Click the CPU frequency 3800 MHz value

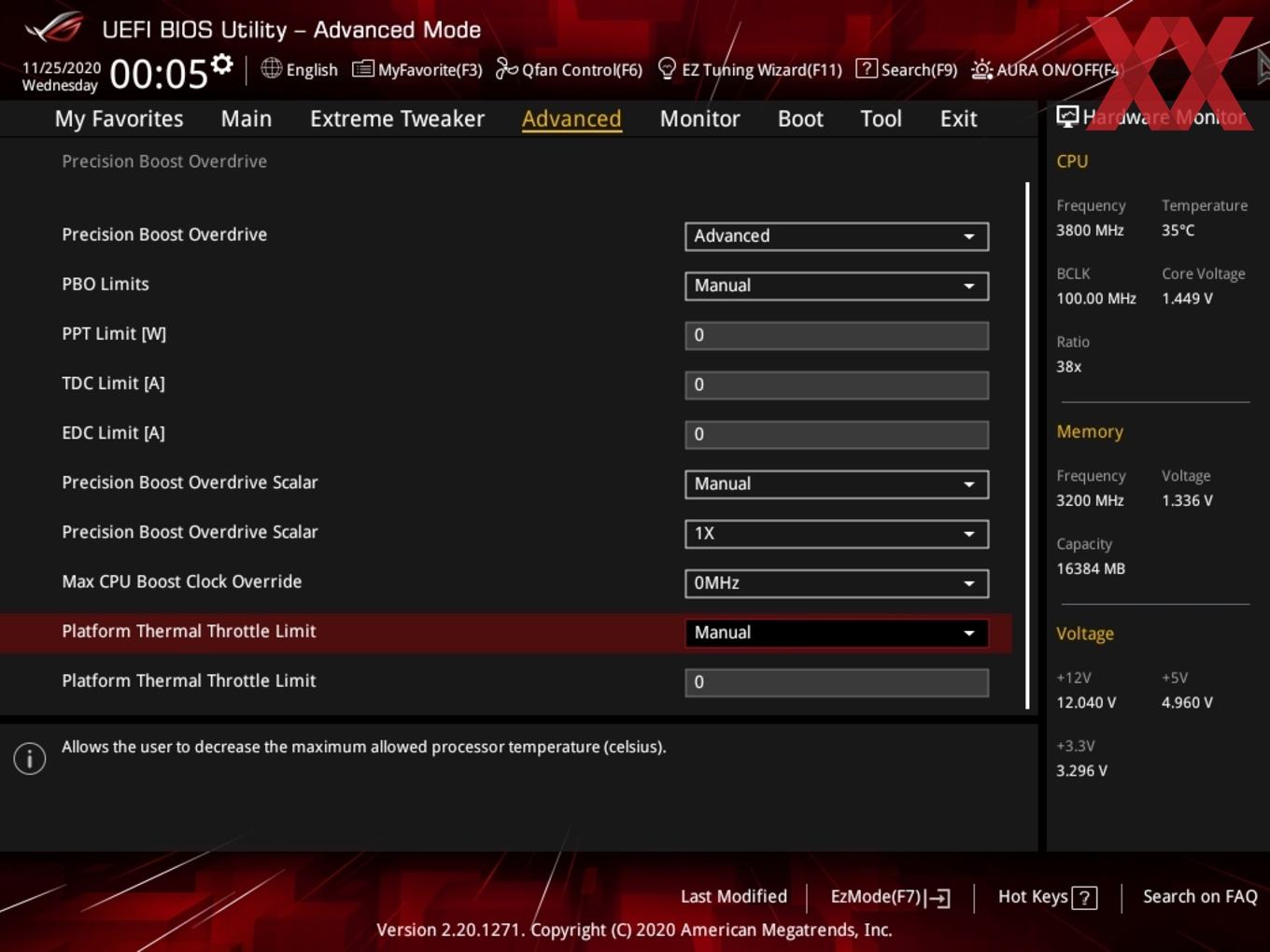tap(1090, 231)
